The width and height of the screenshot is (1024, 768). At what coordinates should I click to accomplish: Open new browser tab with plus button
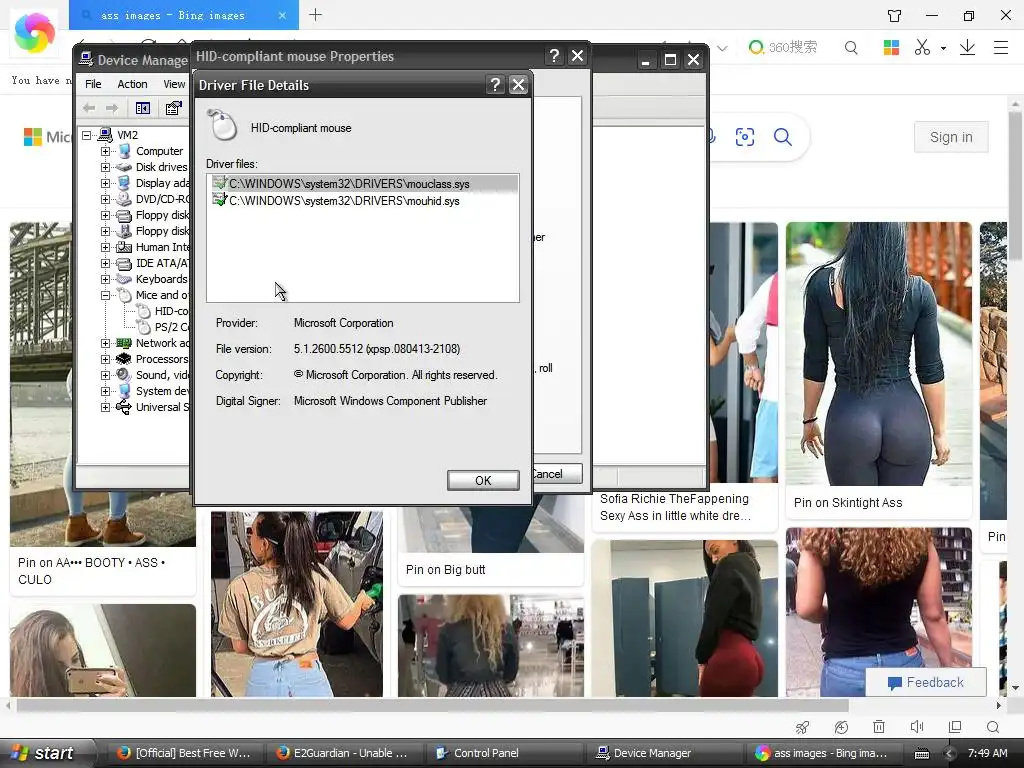point(315,15)
